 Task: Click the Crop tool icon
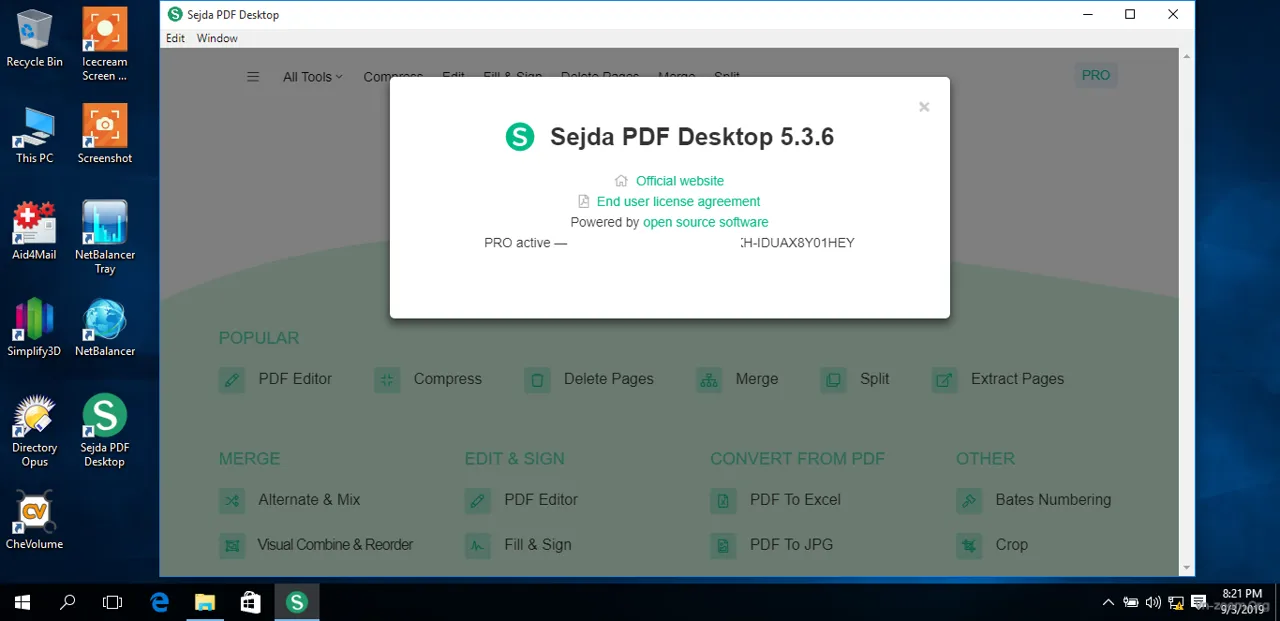click(969, 546)
